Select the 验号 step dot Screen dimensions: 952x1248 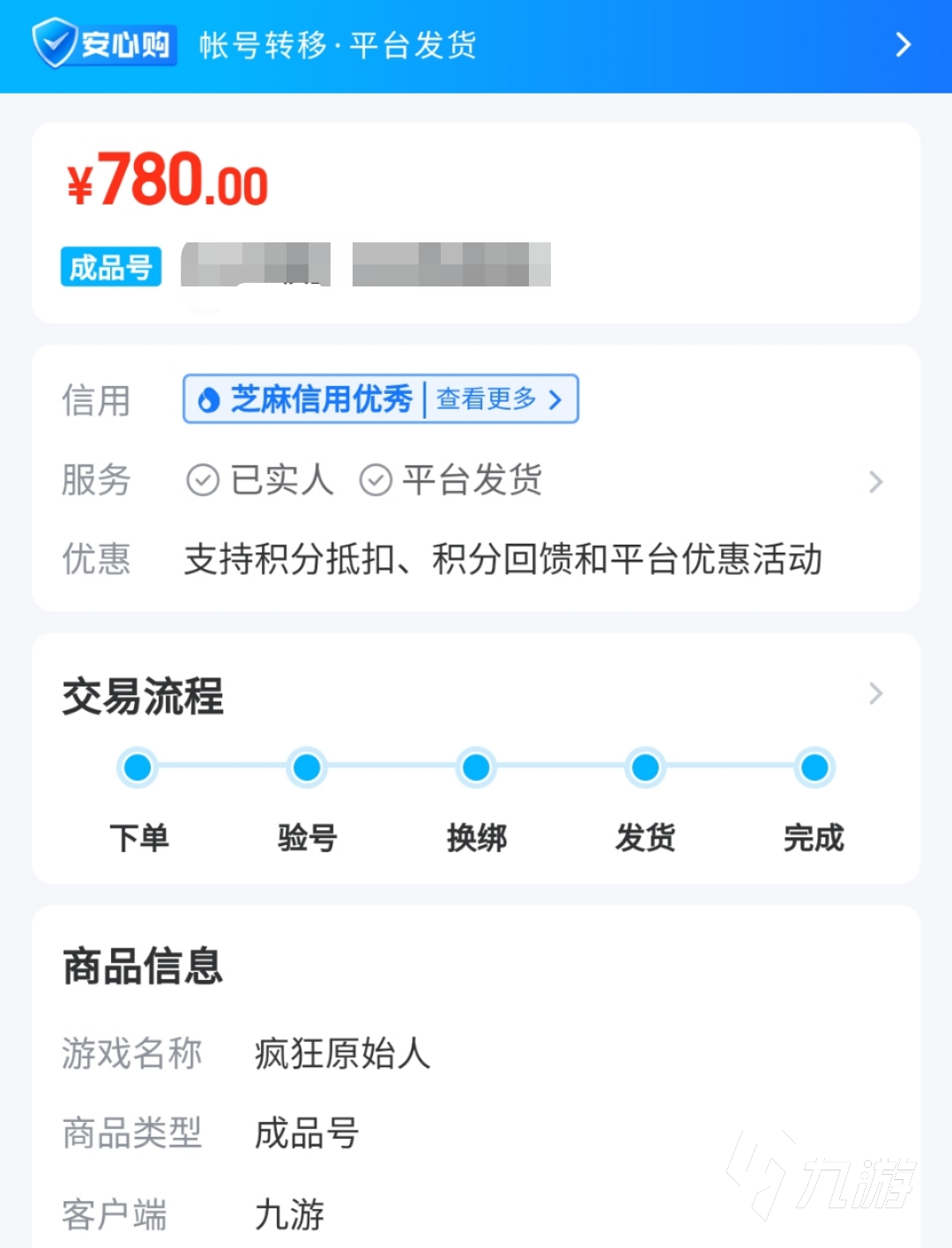click(x=307, y=768)
